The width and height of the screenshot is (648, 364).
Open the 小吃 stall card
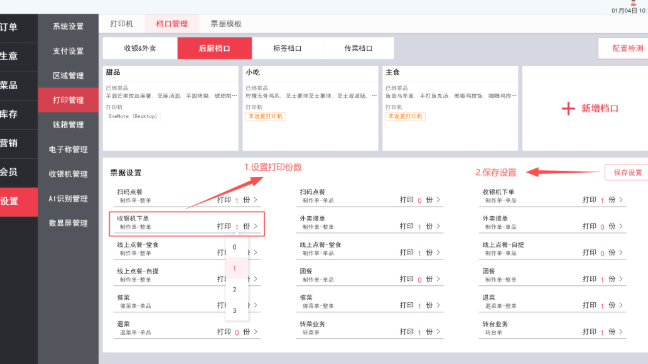310,108
